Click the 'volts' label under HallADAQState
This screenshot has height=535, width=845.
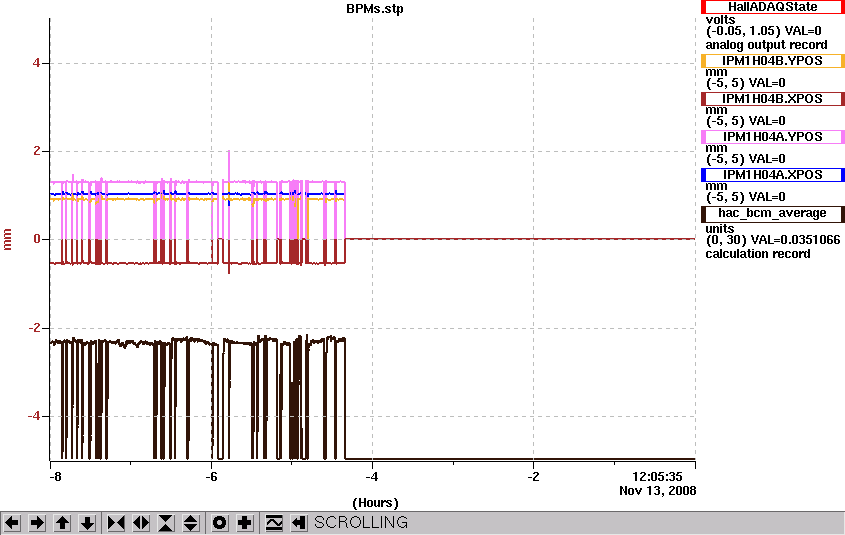(721, 20)
